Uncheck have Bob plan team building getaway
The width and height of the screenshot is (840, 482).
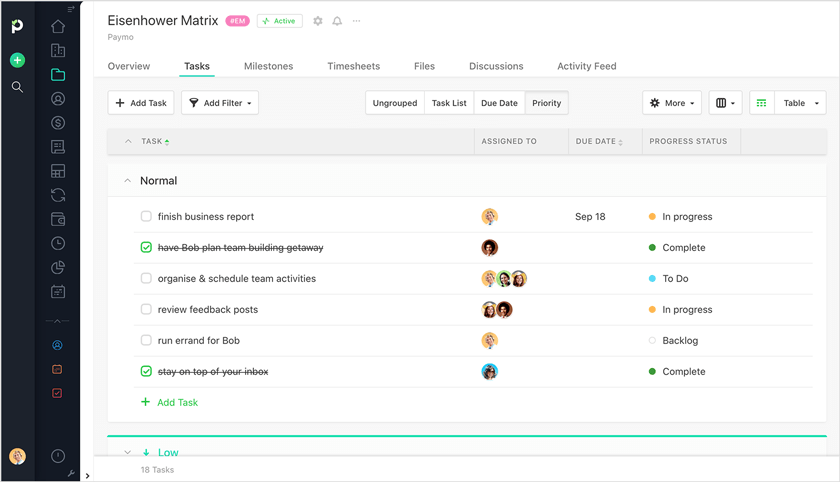(146, 247)
